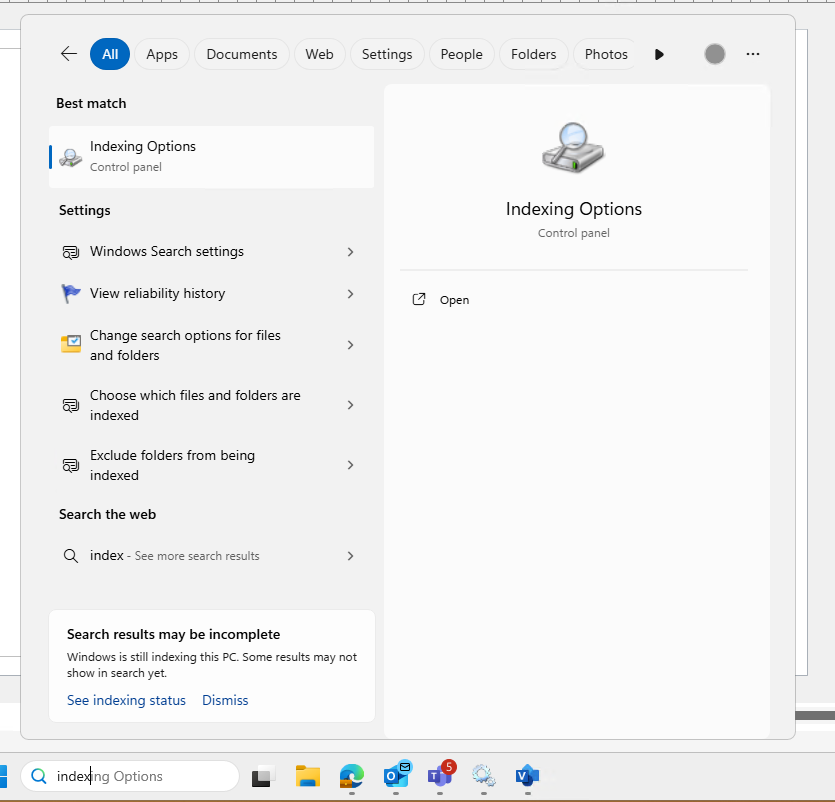Expand Choose which files are indexed chevron
835x802 pixels.
point(350,405)
